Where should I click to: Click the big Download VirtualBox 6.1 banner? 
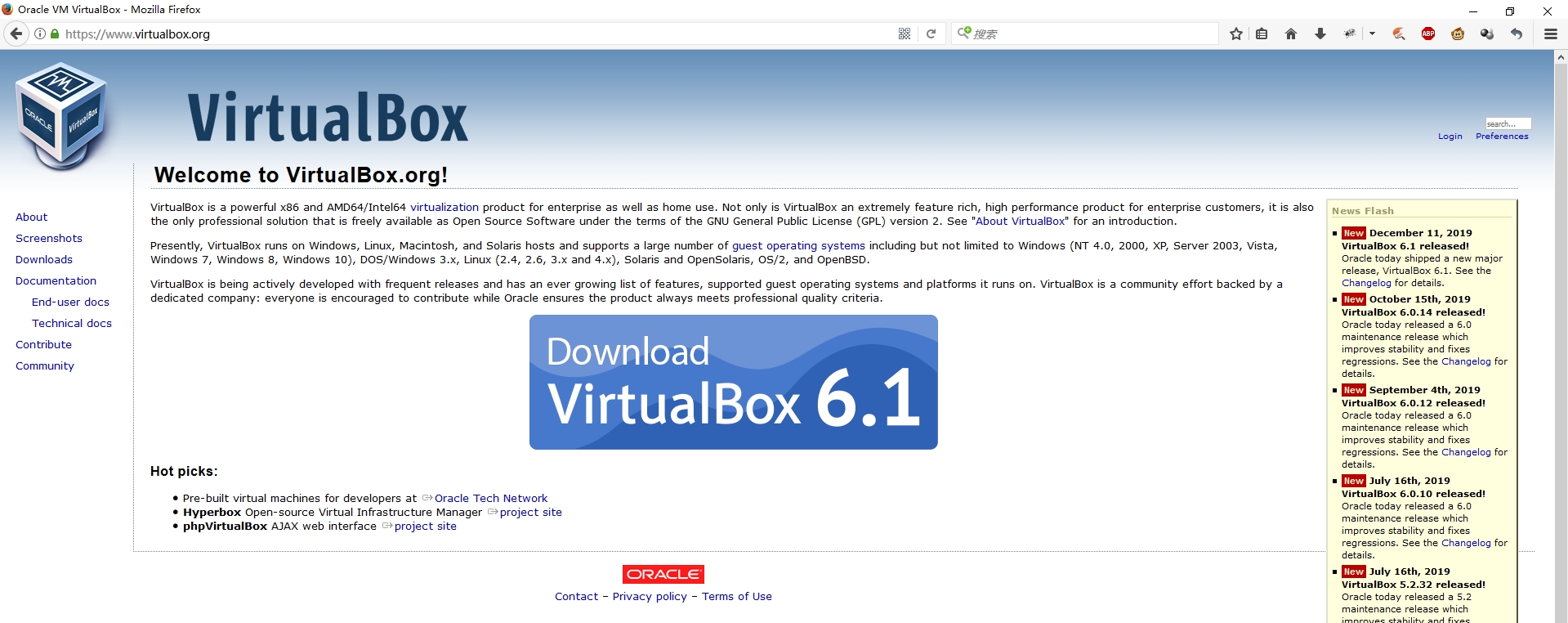click(x=734, y=382)
